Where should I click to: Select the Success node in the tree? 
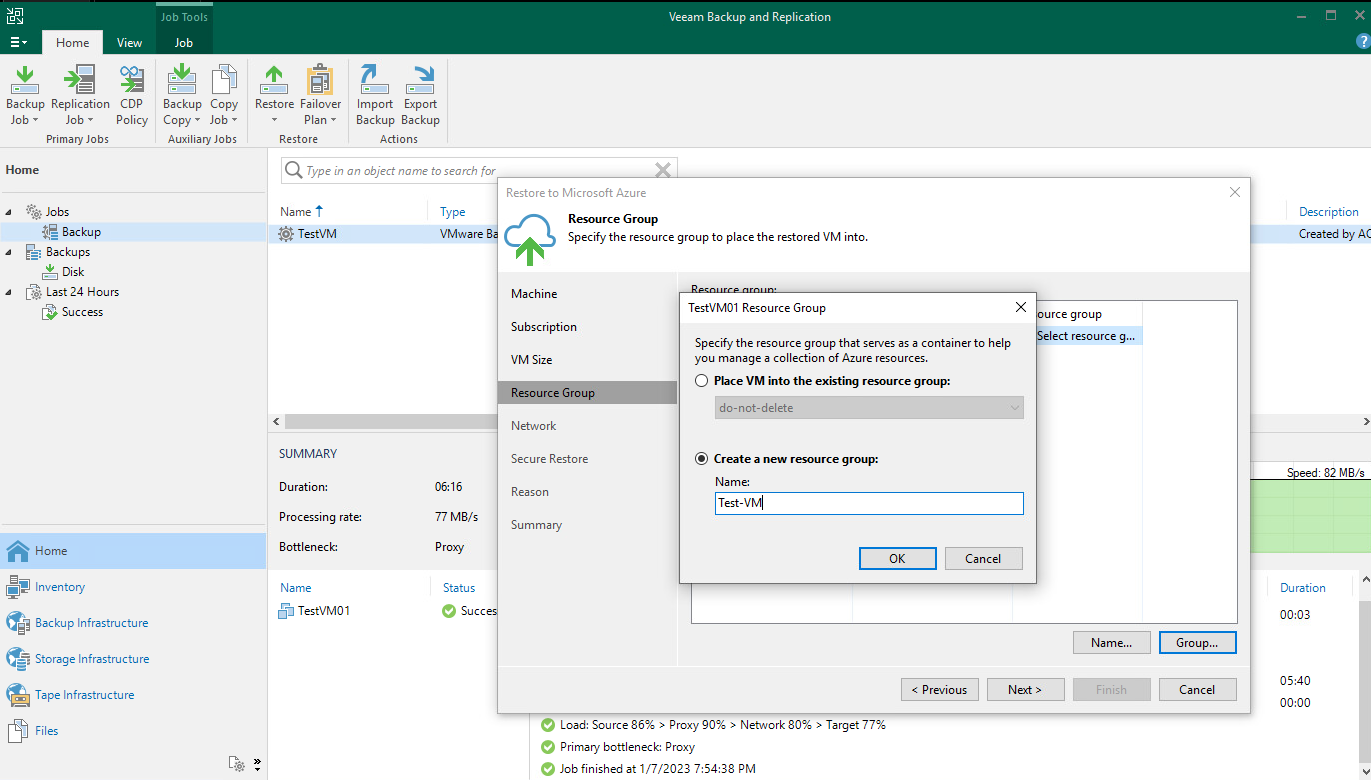point(82,312)
